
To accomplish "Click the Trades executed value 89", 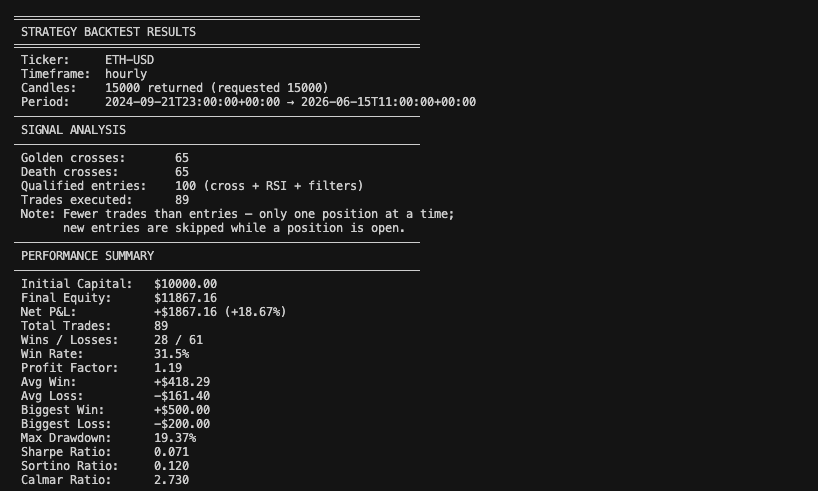I will (x=182, y=200).
